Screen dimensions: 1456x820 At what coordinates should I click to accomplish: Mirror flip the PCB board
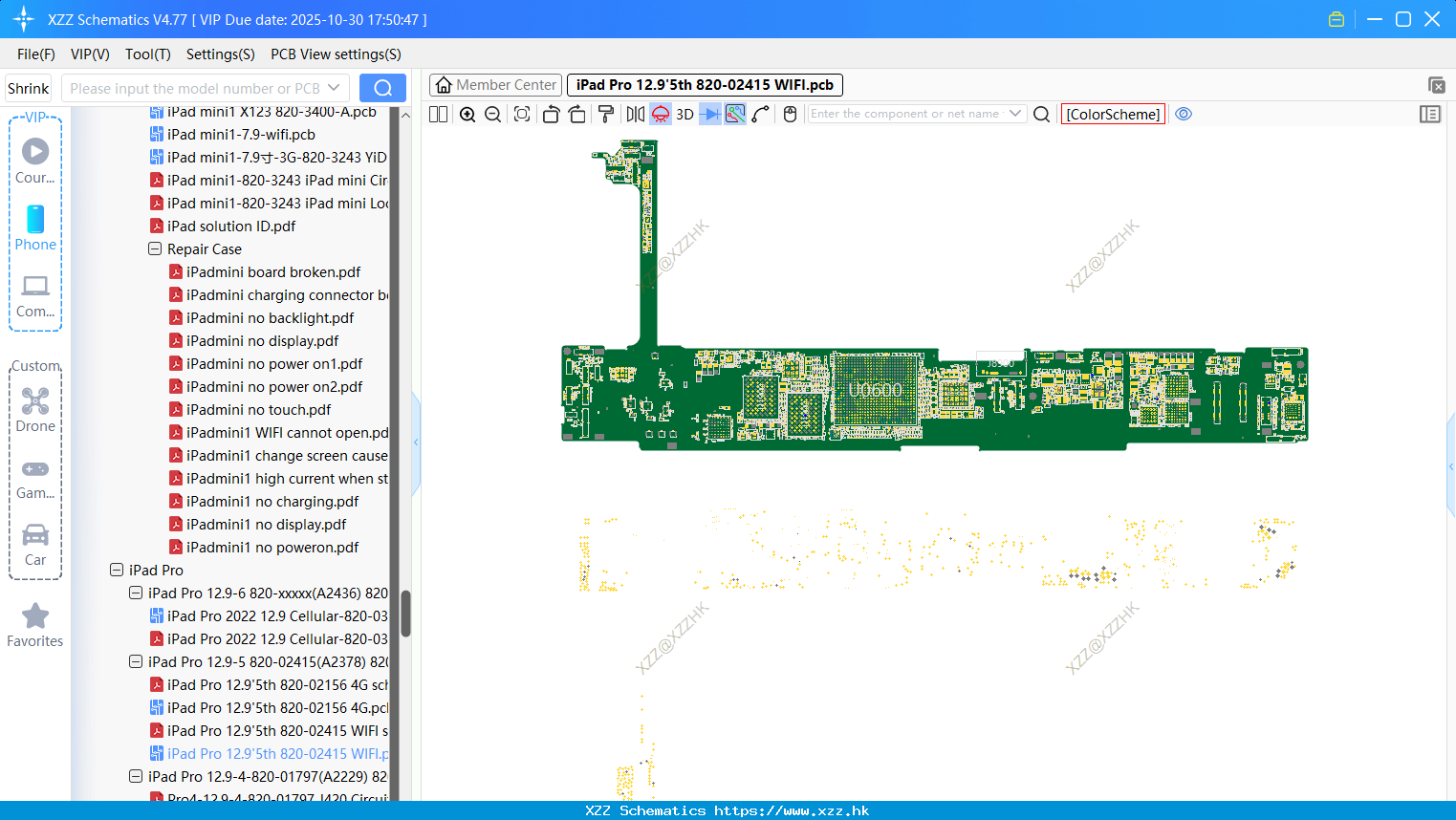click(x=636, y=115)
